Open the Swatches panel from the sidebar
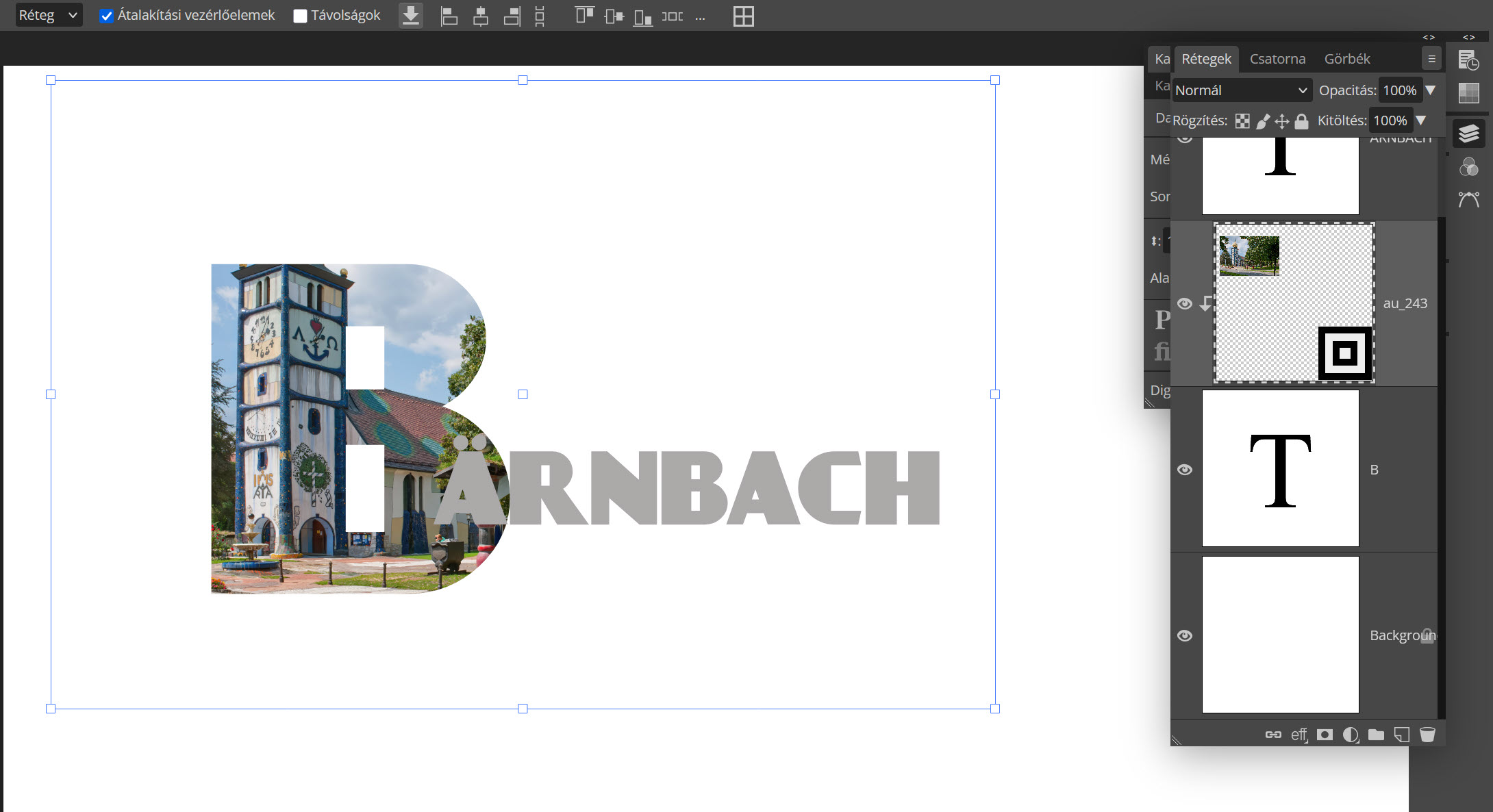The image size is (1493, 812). 1468,93
